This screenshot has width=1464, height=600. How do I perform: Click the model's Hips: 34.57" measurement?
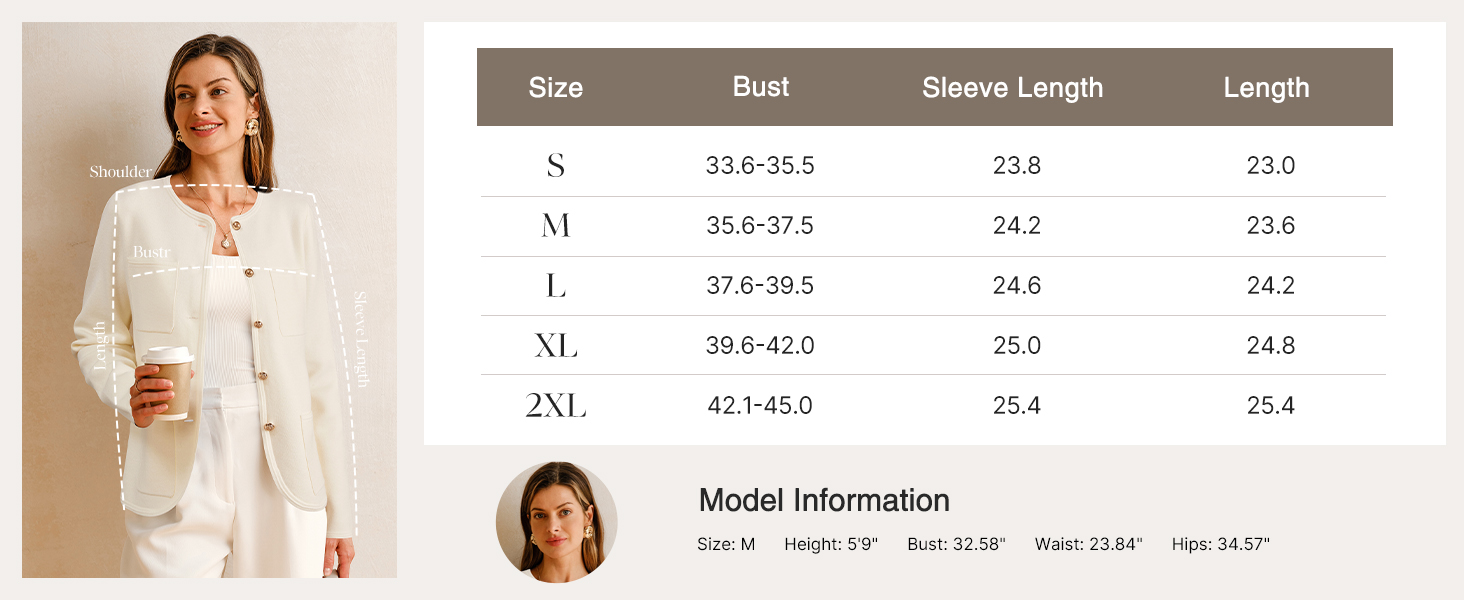tap(1220, 545)
